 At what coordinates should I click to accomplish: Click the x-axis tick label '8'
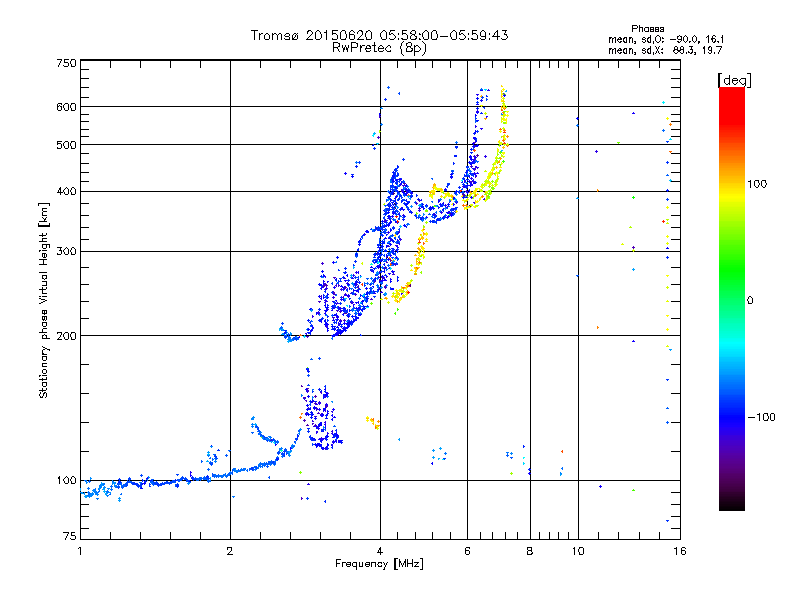coord(530,551)
